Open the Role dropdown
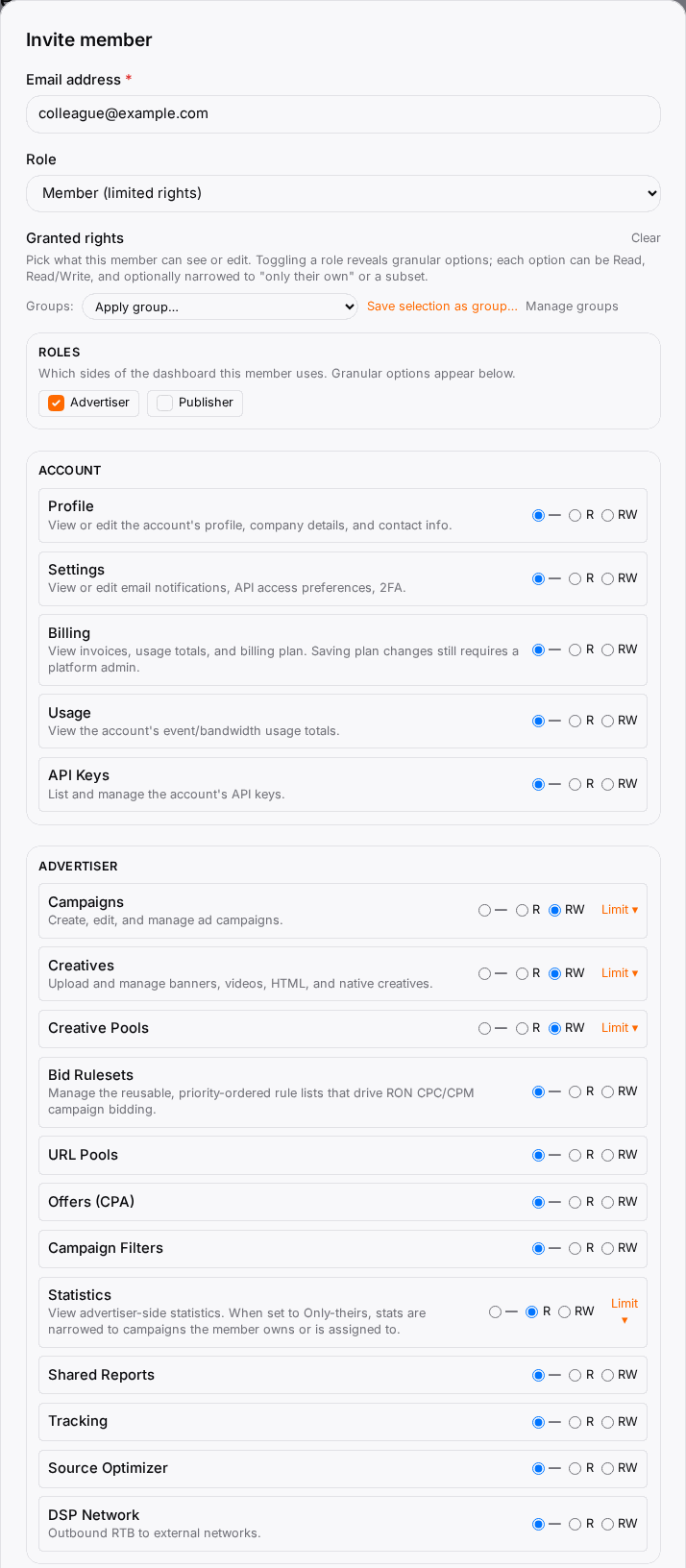This screenshot has width=686, height=1568. pos(343,193)
